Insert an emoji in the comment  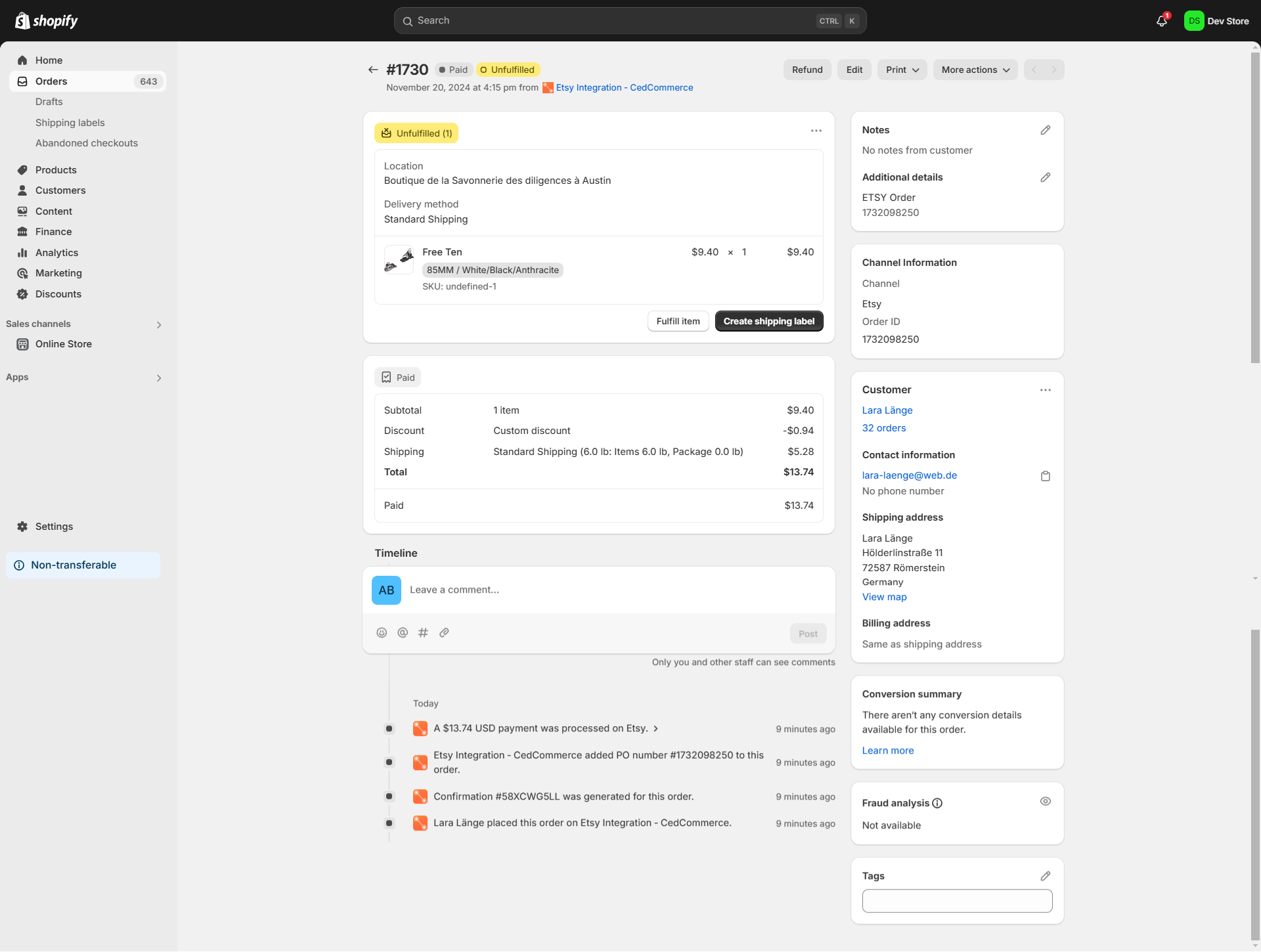click(x=382, y=632)
